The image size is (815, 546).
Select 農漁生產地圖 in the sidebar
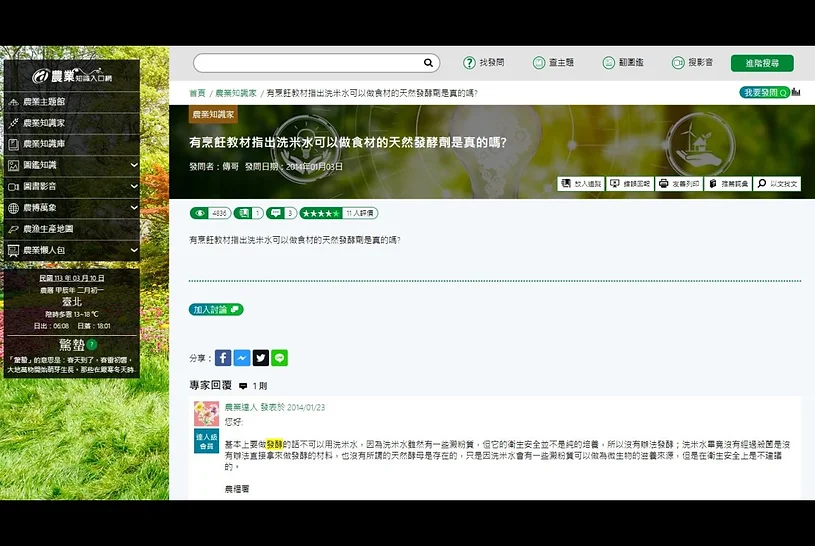(48, 229)
